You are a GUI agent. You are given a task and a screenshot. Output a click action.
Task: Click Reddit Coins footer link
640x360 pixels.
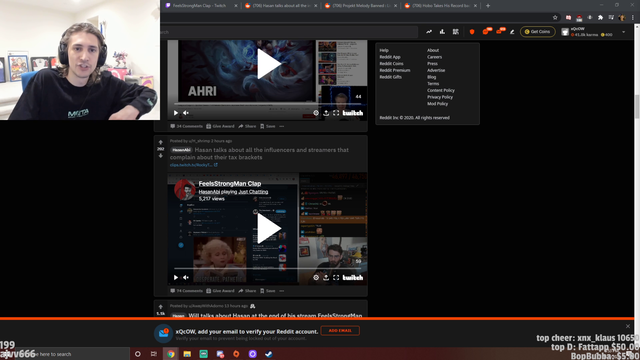(x=391, y=64)
